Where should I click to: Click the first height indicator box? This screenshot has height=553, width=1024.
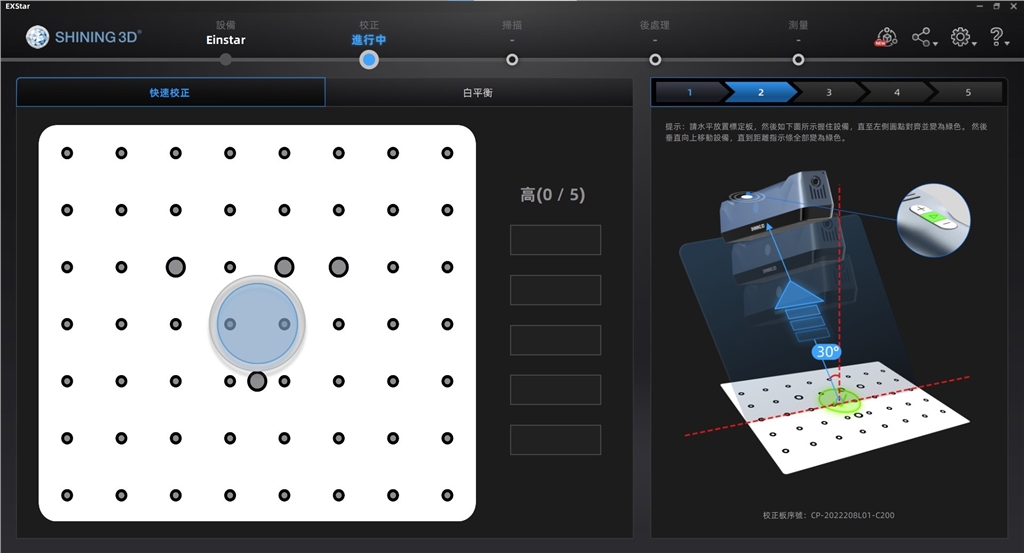coord(555,240)
